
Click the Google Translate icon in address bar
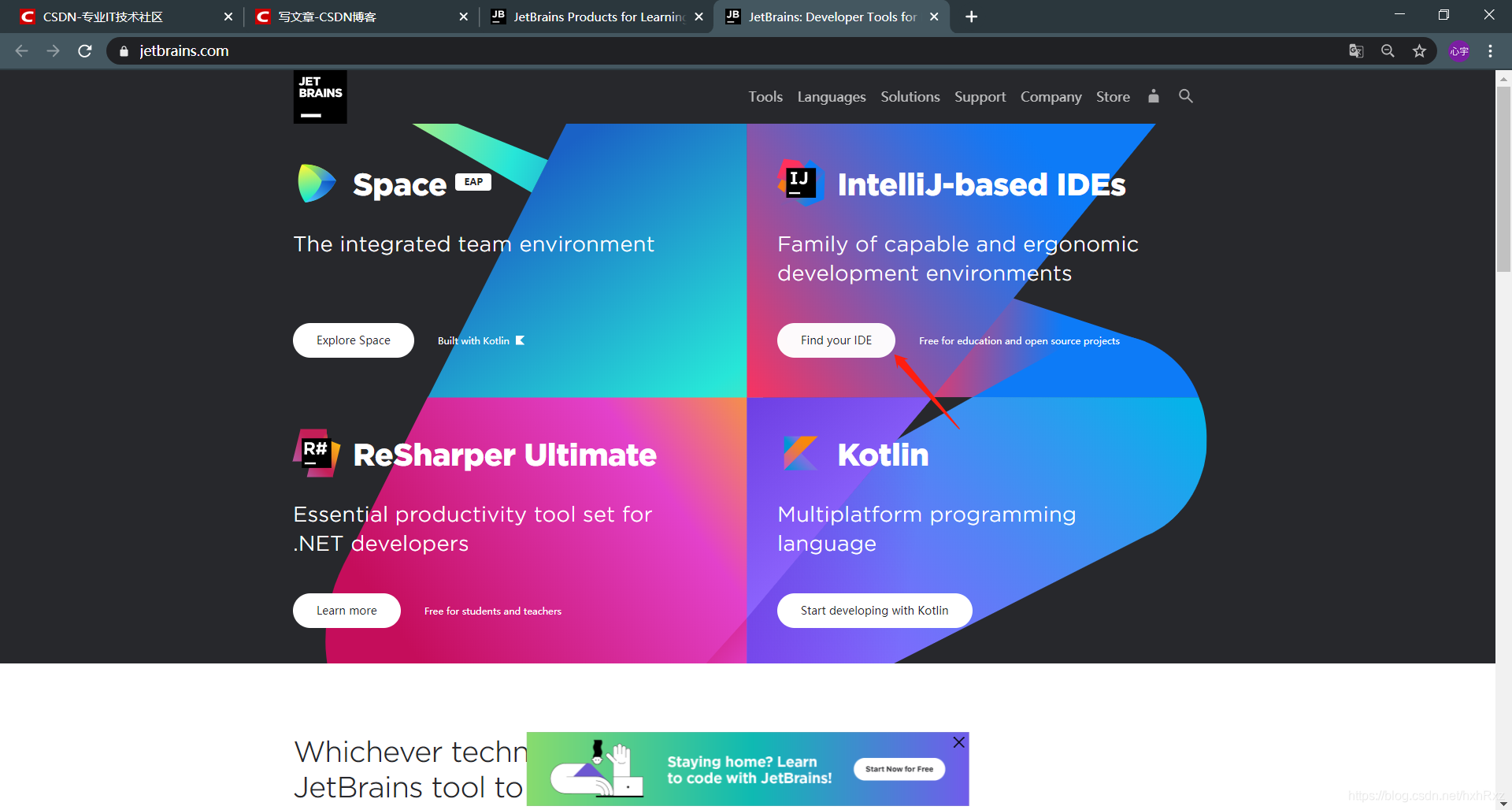(x=1356, y=51)
